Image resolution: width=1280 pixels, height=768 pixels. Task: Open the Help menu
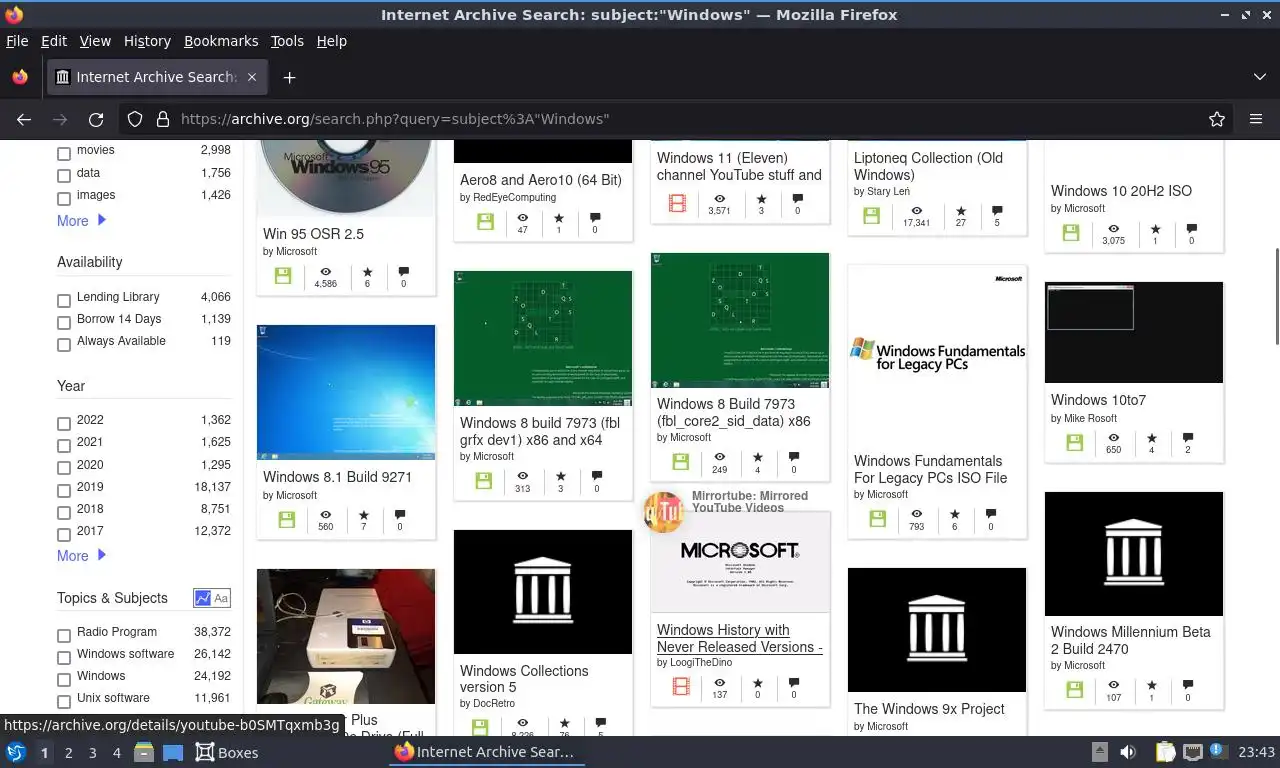(x=331, y=41)
